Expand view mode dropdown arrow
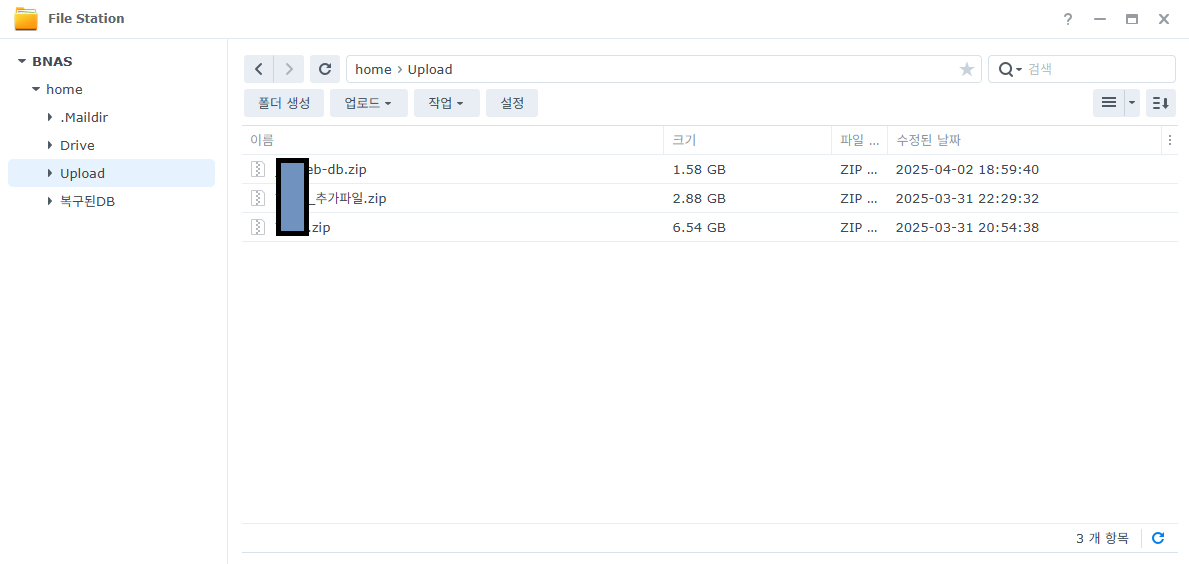Image resolution: width=1189 pixels, height=564 pixels. pos(1132,102)
